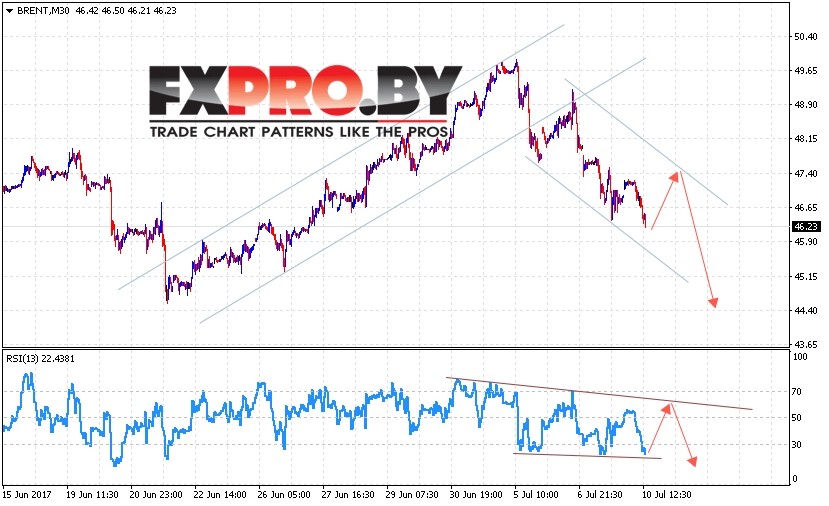
Task: Select the 19 Jun 11:30 time label
Action: (92, 494)
